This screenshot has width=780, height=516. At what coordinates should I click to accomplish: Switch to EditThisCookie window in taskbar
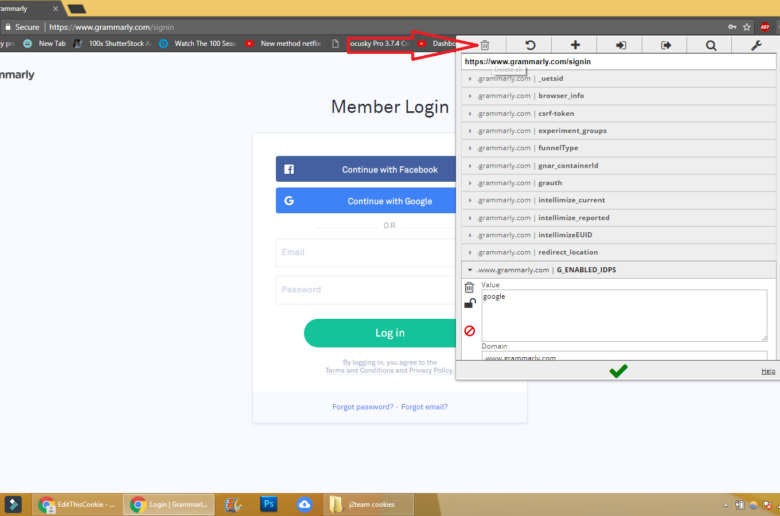coord(77,505)
